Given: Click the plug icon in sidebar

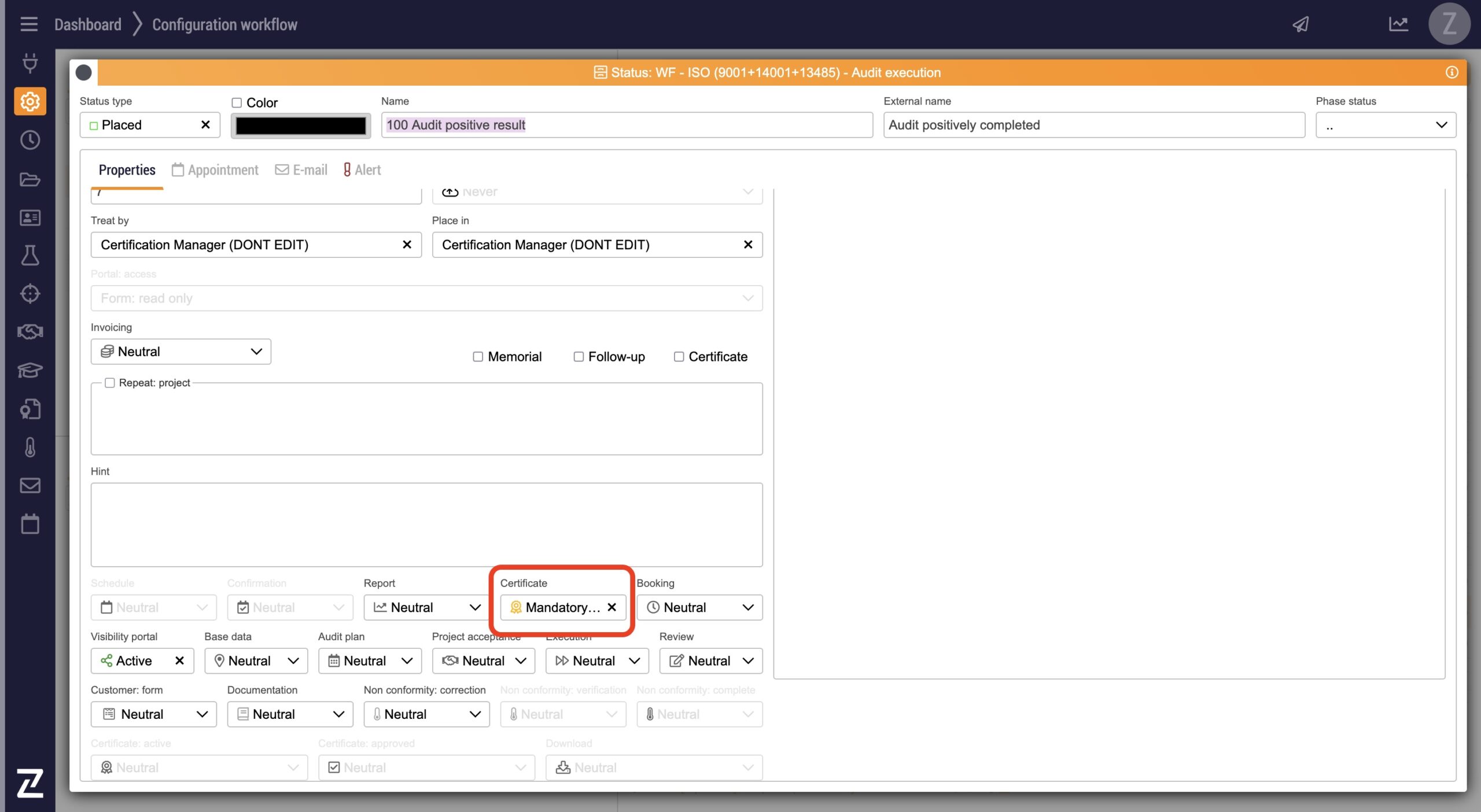Looking at the screenshot, I should [x=30, y=62].
